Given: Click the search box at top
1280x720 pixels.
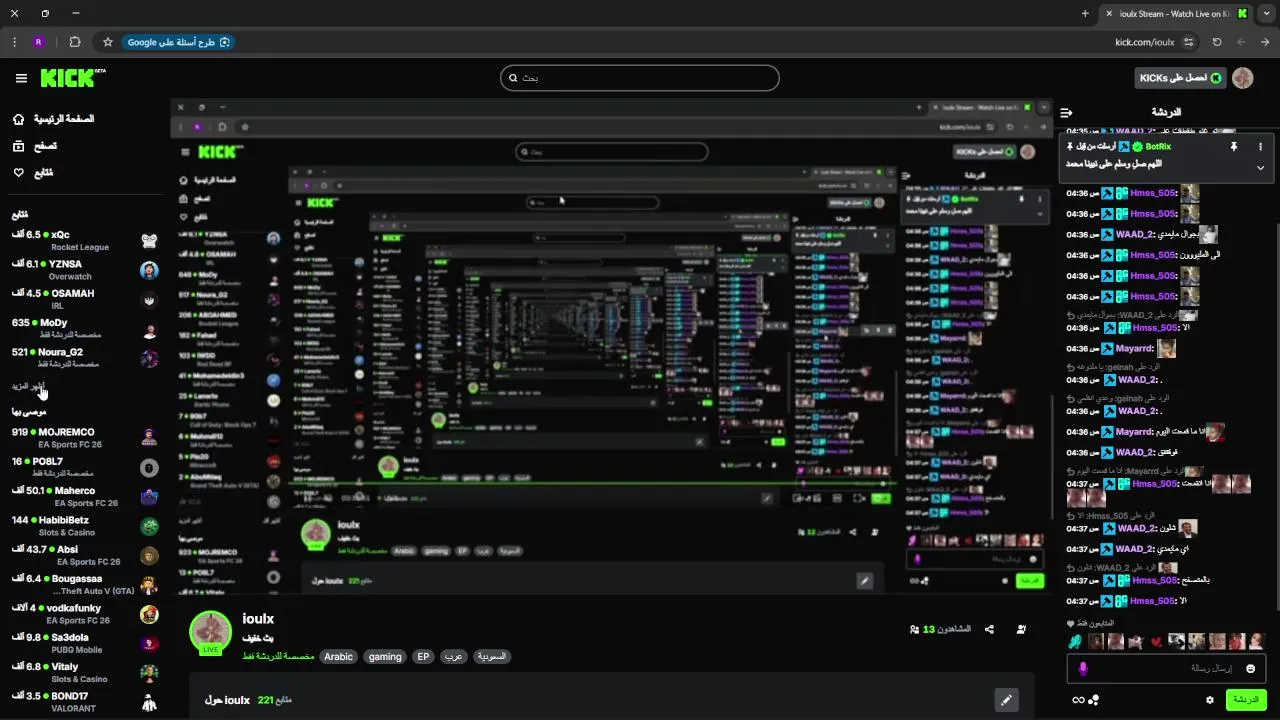Looking at the screenshot, I should (640, 78).
